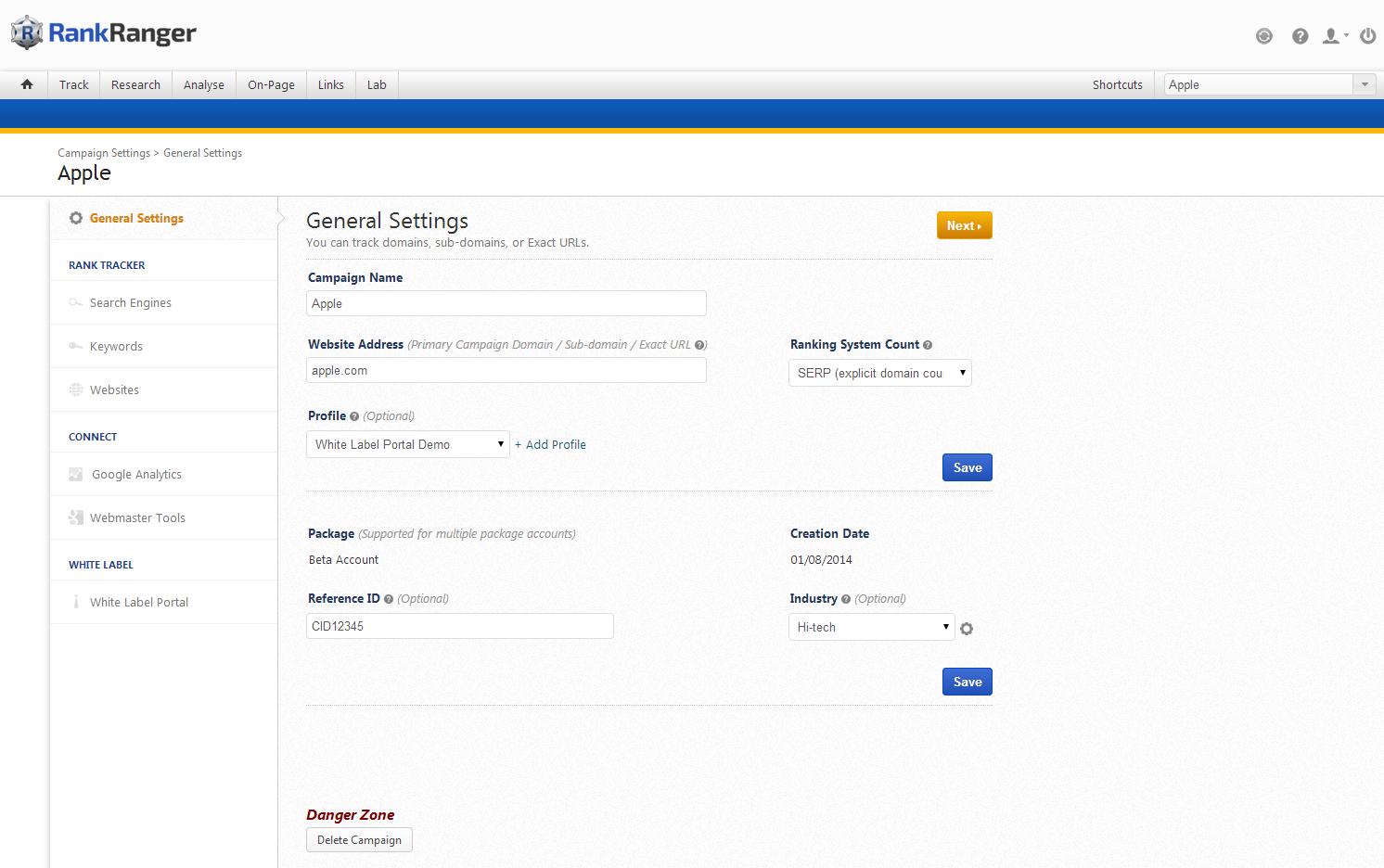The width and height of the screenshot is (1384, 868).
Task: Open the help question mark icon in header
Action: 1300,36
